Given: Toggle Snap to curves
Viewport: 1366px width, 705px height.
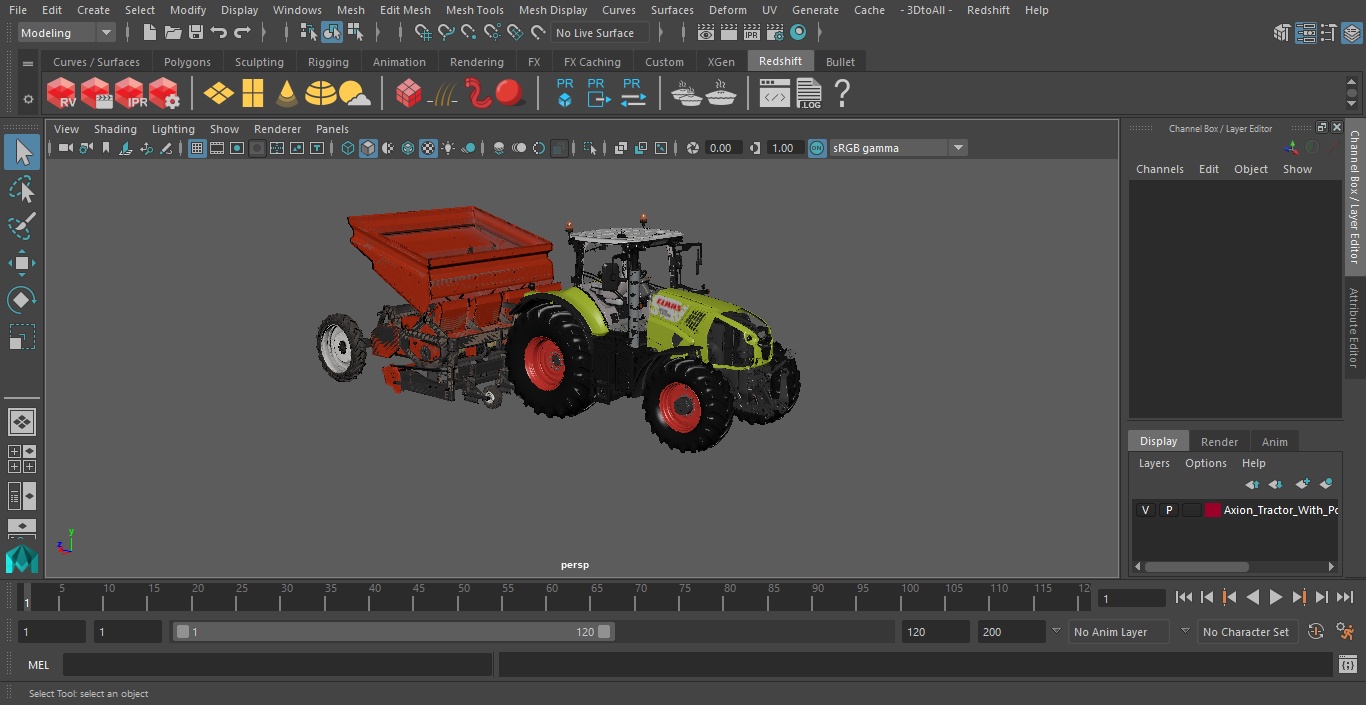Looking at the screenshot, I should pos(446,33).
